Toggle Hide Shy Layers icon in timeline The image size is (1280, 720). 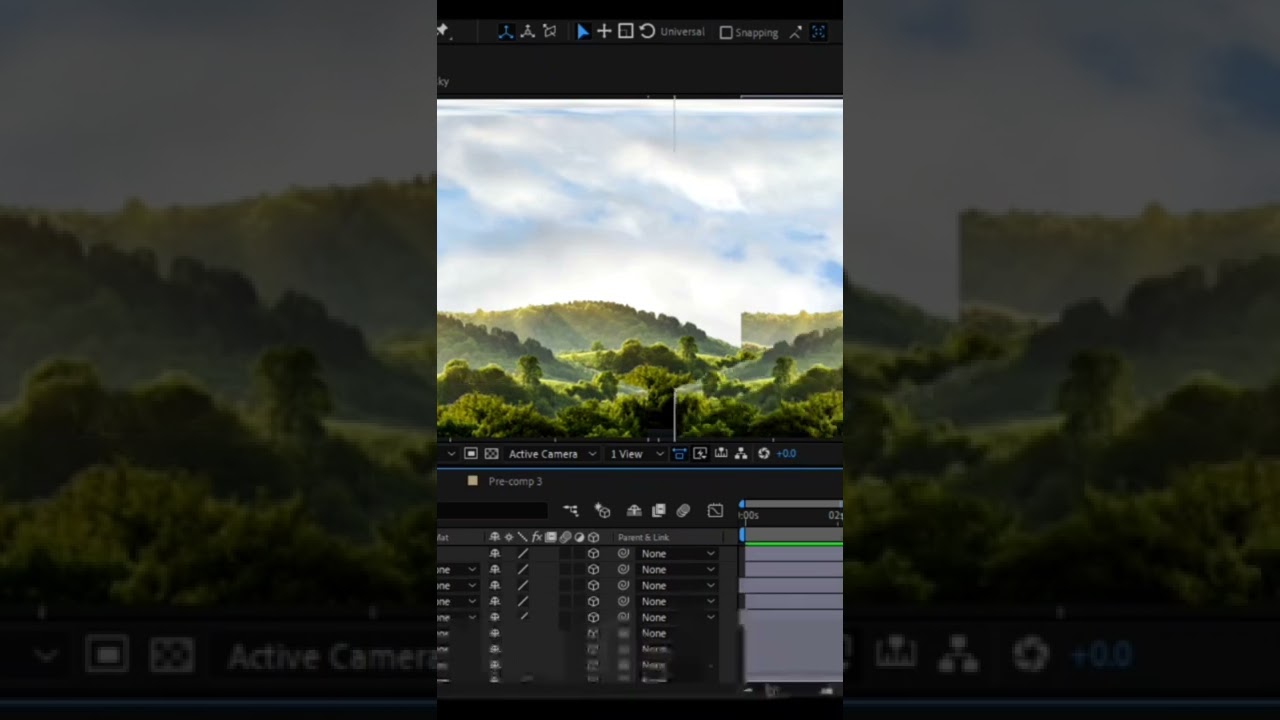(x=634, y=511)
